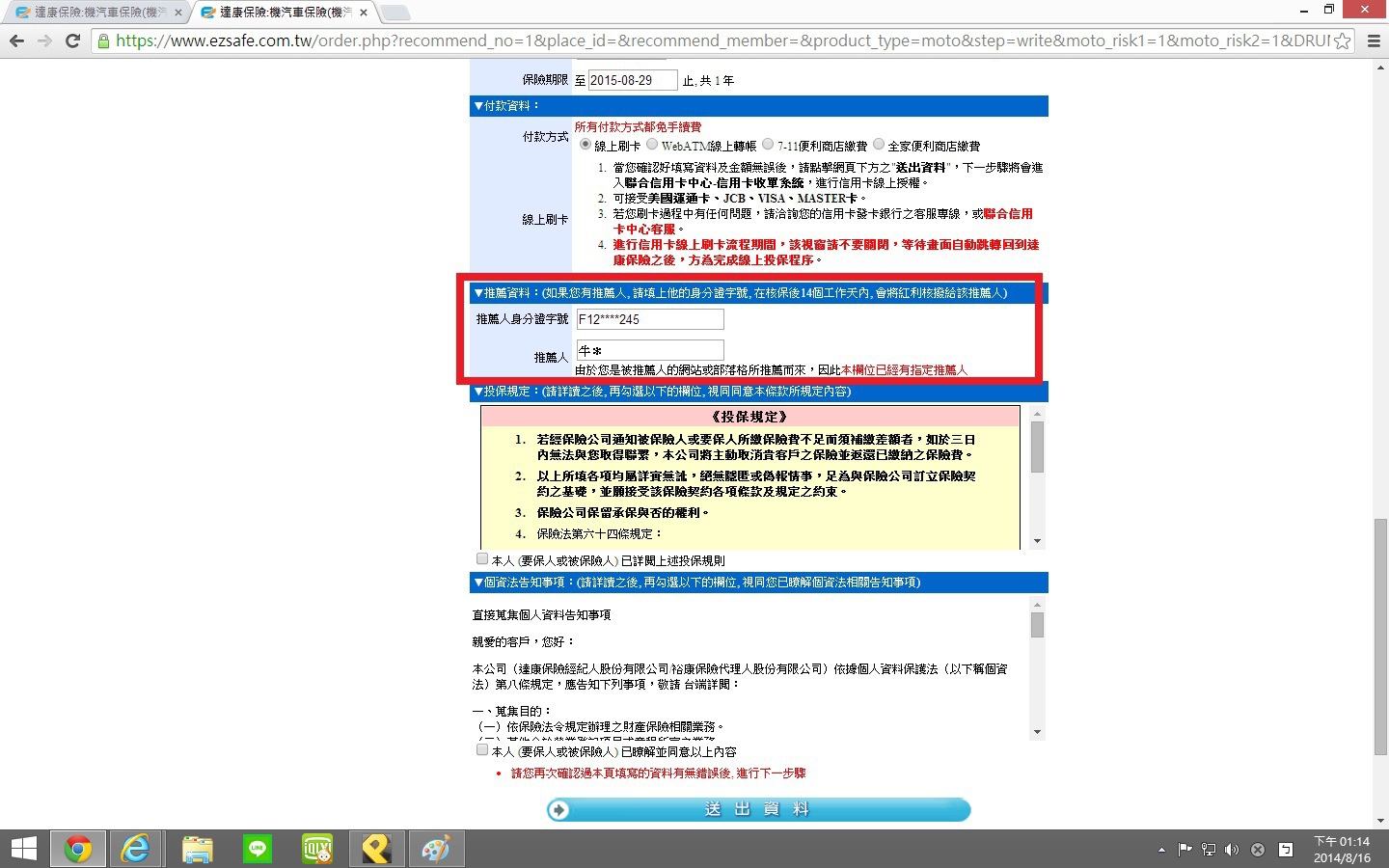This screenshot has width=1389, height=868.
Task: Click the input method tray icon
Action: (x=1285, y=850)
